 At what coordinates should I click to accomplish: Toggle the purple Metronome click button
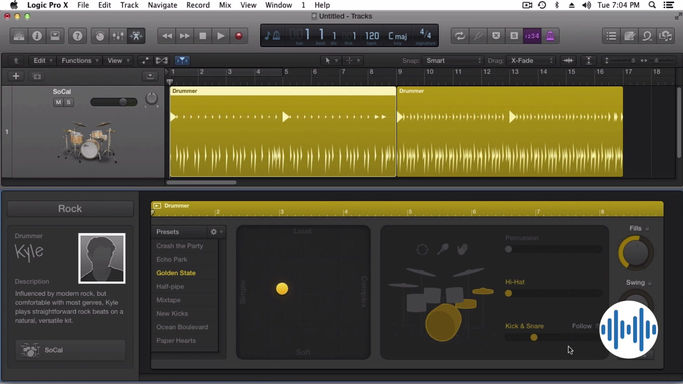(550, 36)
